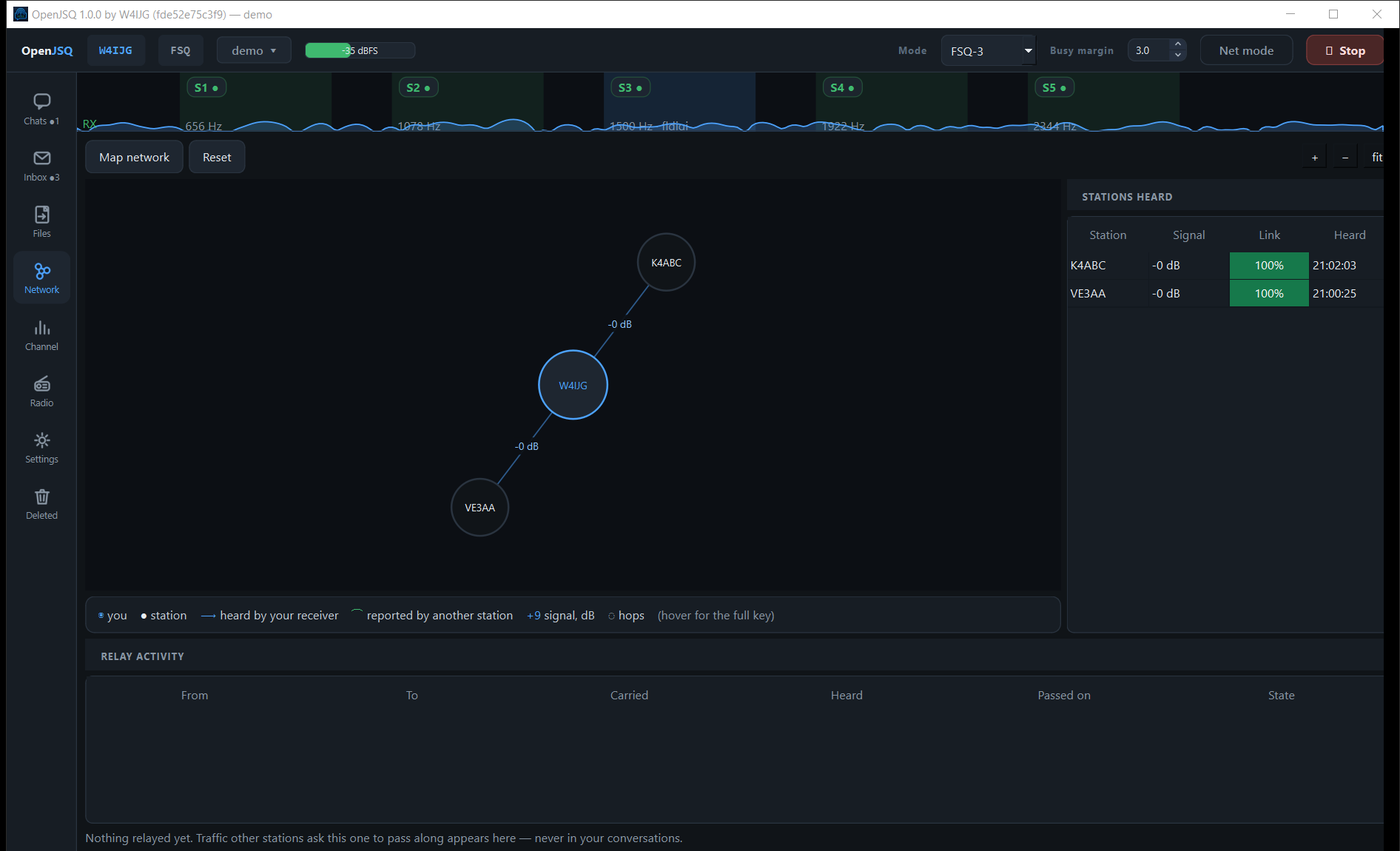The height and width of the screenshot is (851, 1400).
Task: Open the Channel view in the sidebar
Action: [42, 335]
